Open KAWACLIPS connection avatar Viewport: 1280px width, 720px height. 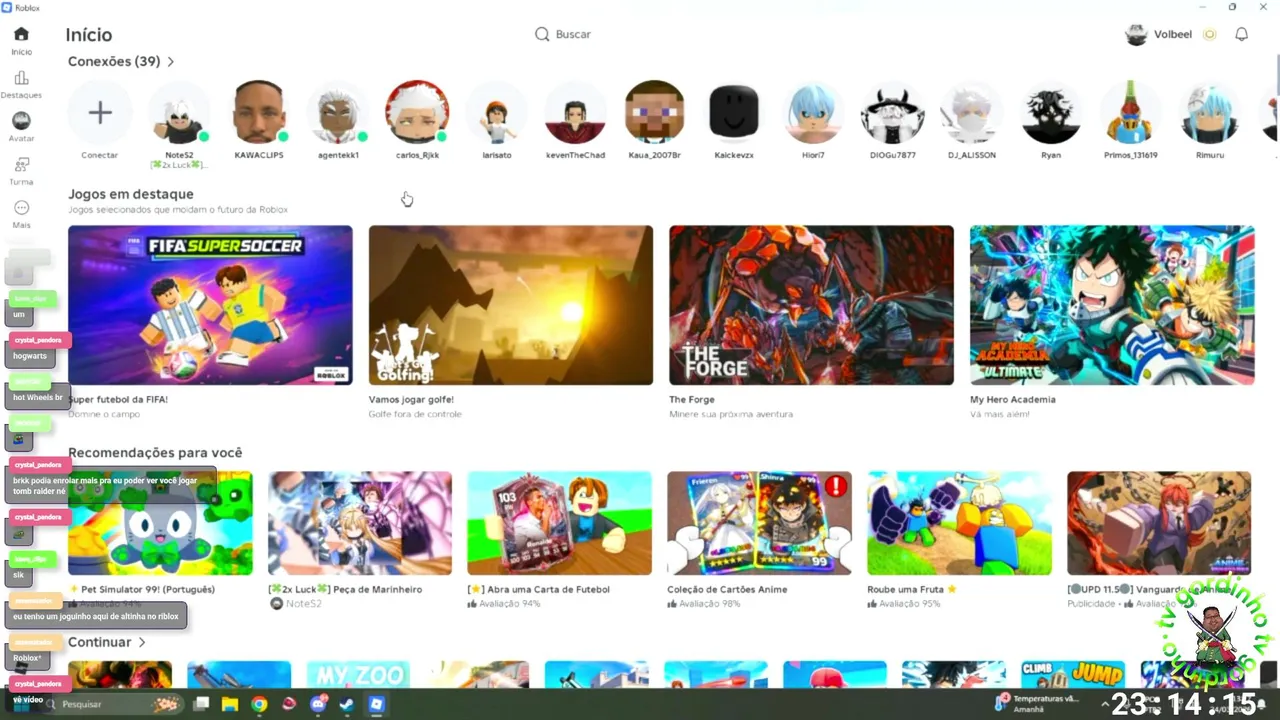click(259, 113)
